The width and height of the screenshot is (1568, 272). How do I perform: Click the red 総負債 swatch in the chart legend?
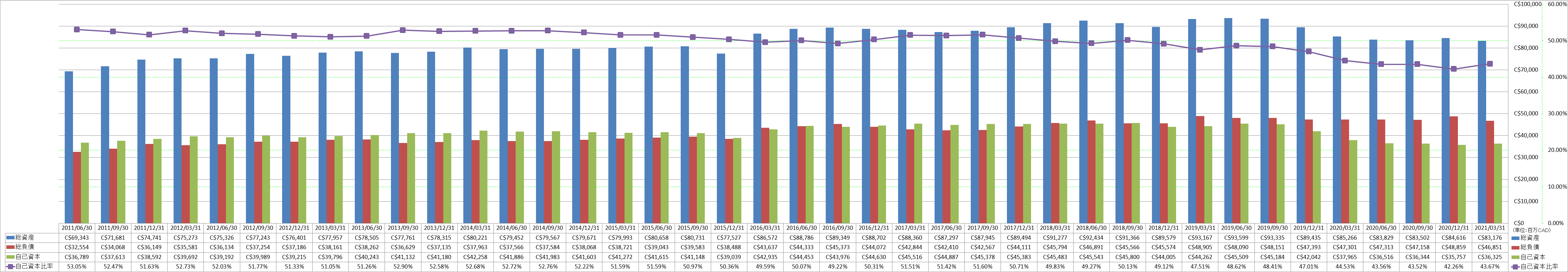click(x=1516, y=247)
